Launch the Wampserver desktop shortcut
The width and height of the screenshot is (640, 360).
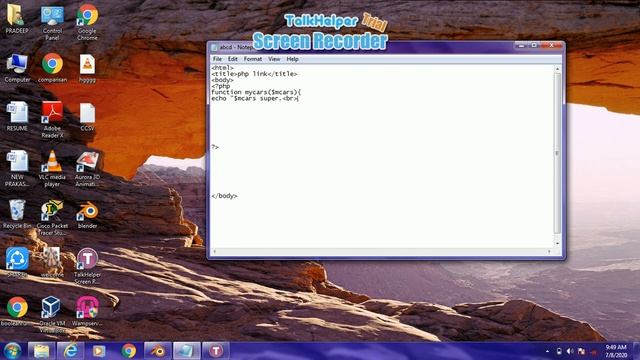(x=87, y=311)
